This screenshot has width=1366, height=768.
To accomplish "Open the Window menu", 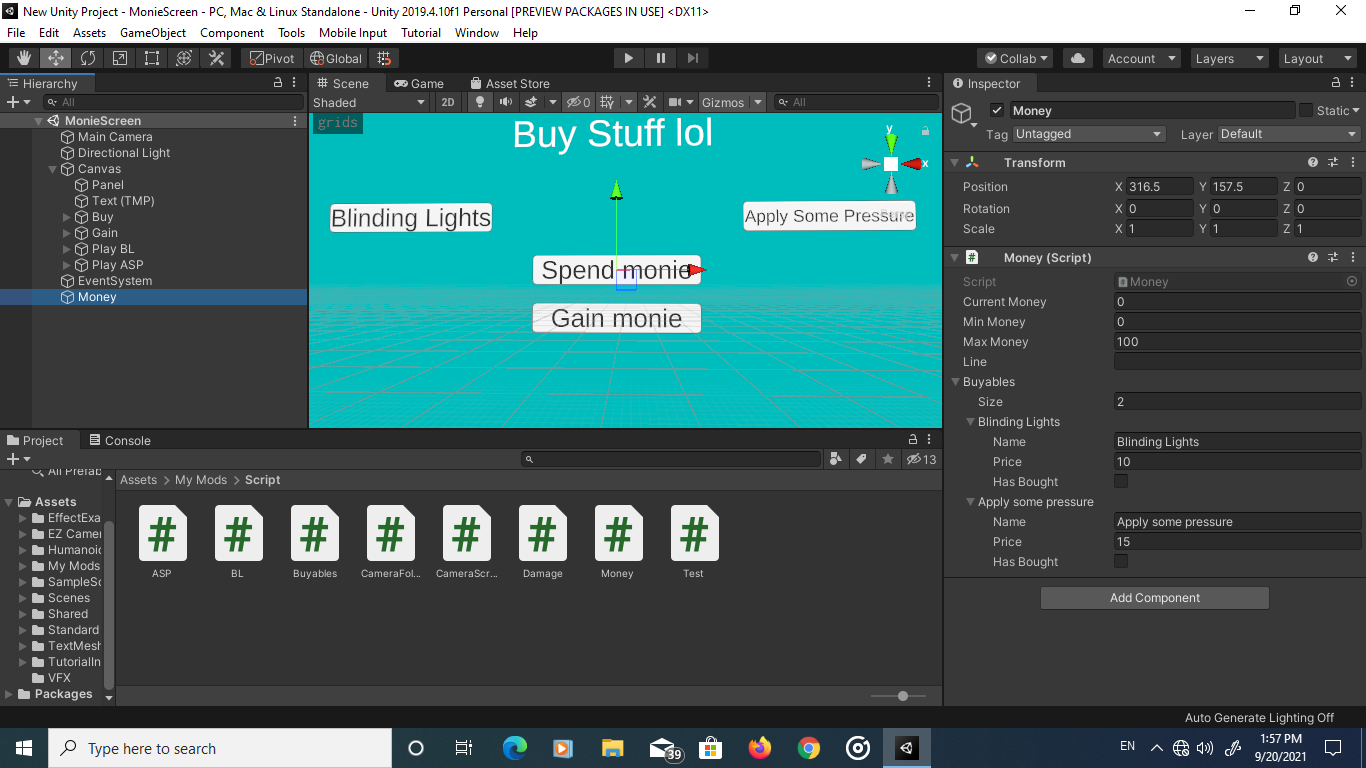I will click(477, 32).
